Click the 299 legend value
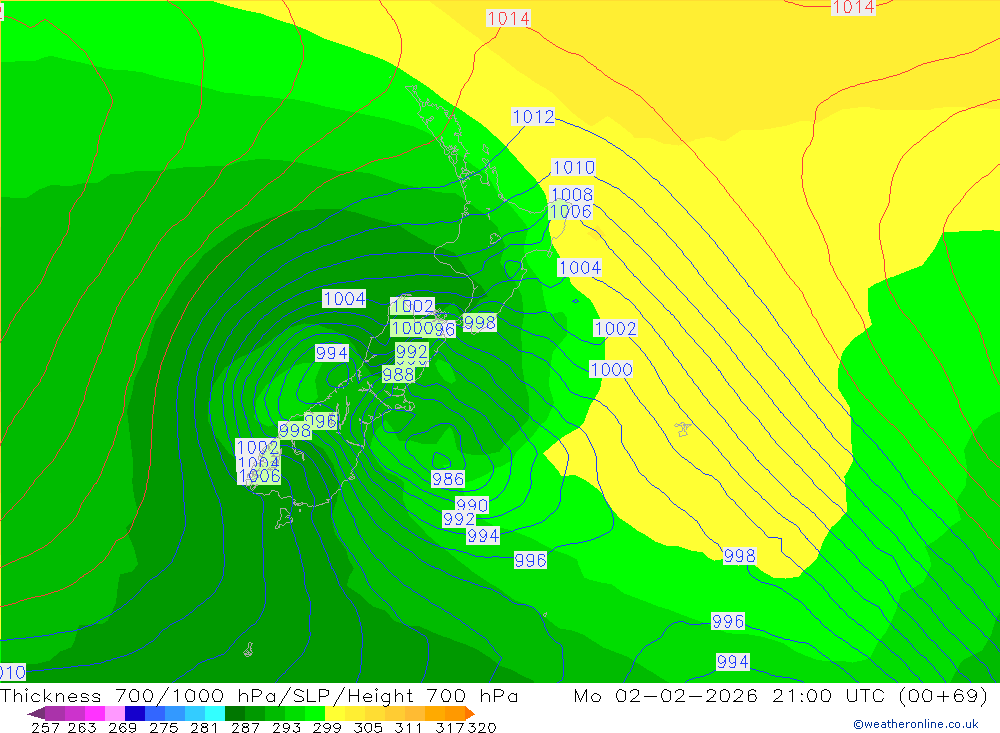Viewport: 1000px width, 733px height. point(327,727)
